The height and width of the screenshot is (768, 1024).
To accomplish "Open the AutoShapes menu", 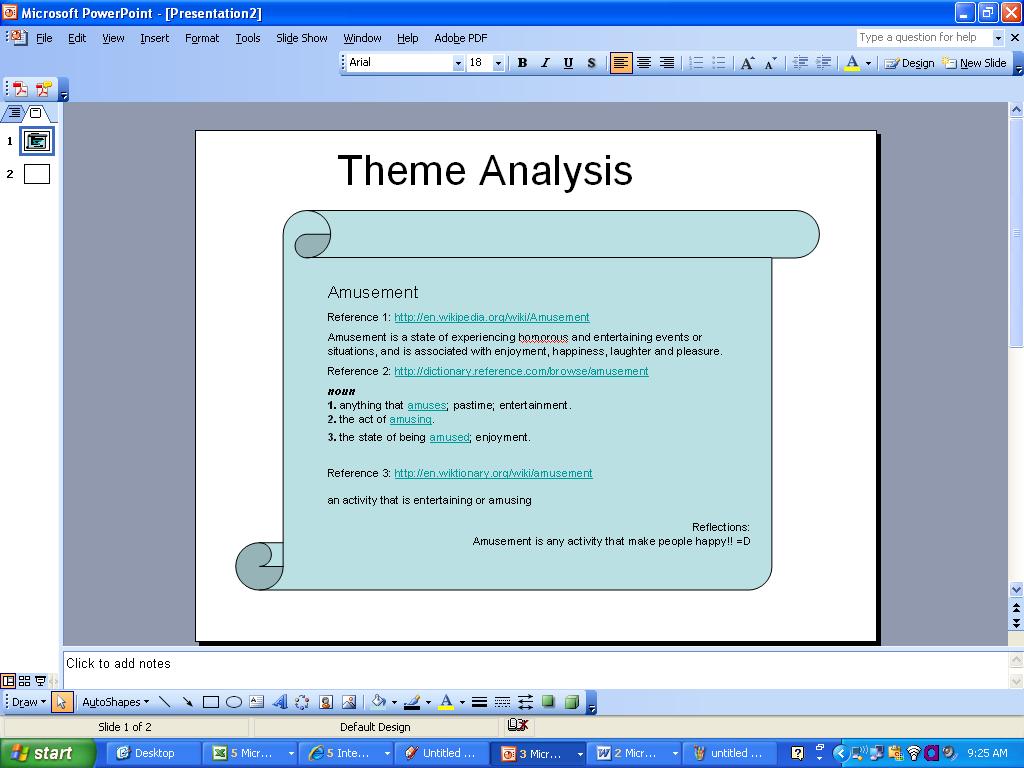I will pos(110,701).
